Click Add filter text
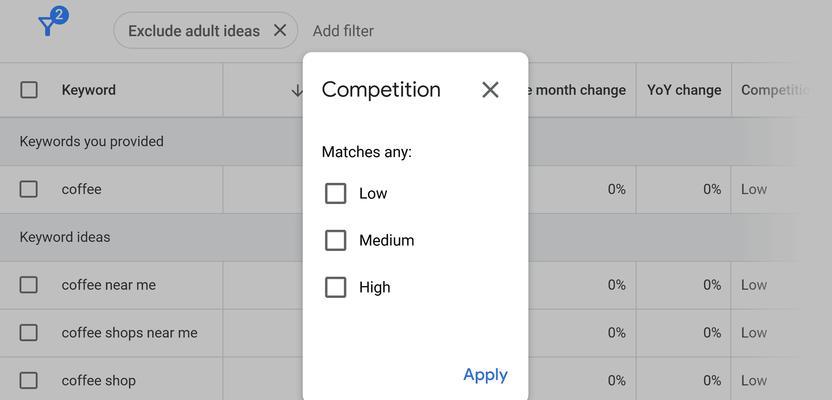832x400 pixels. [x=343, y=31]
